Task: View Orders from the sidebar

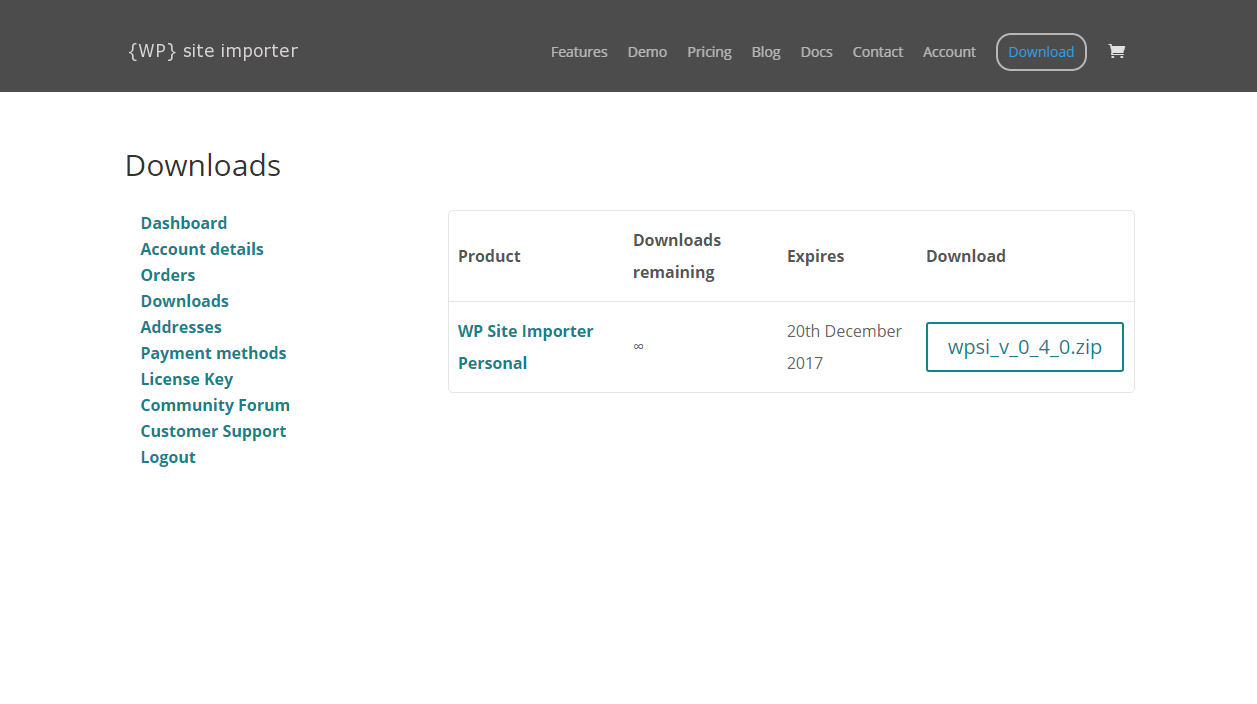Action: coord(168,275)
